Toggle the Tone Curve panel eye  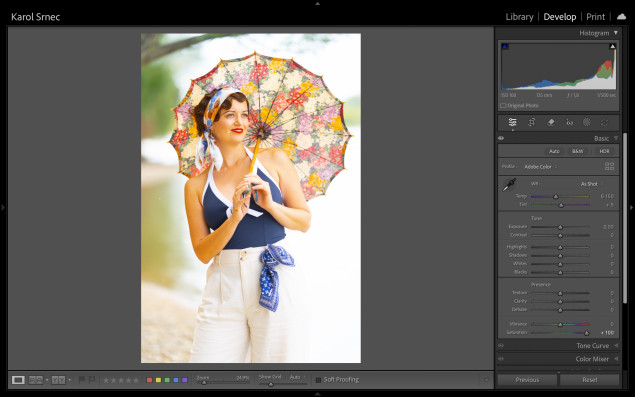pyautogui.click(x=501, y=346)
